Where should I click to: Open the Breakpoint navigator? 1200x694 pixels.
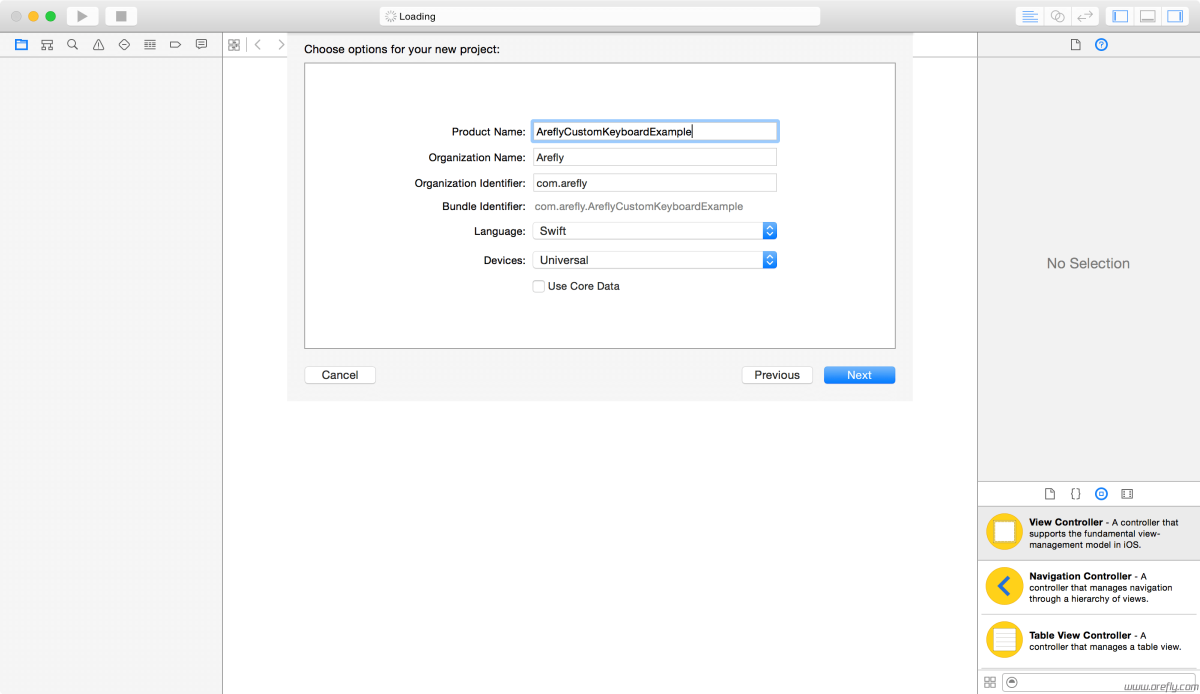176,45
